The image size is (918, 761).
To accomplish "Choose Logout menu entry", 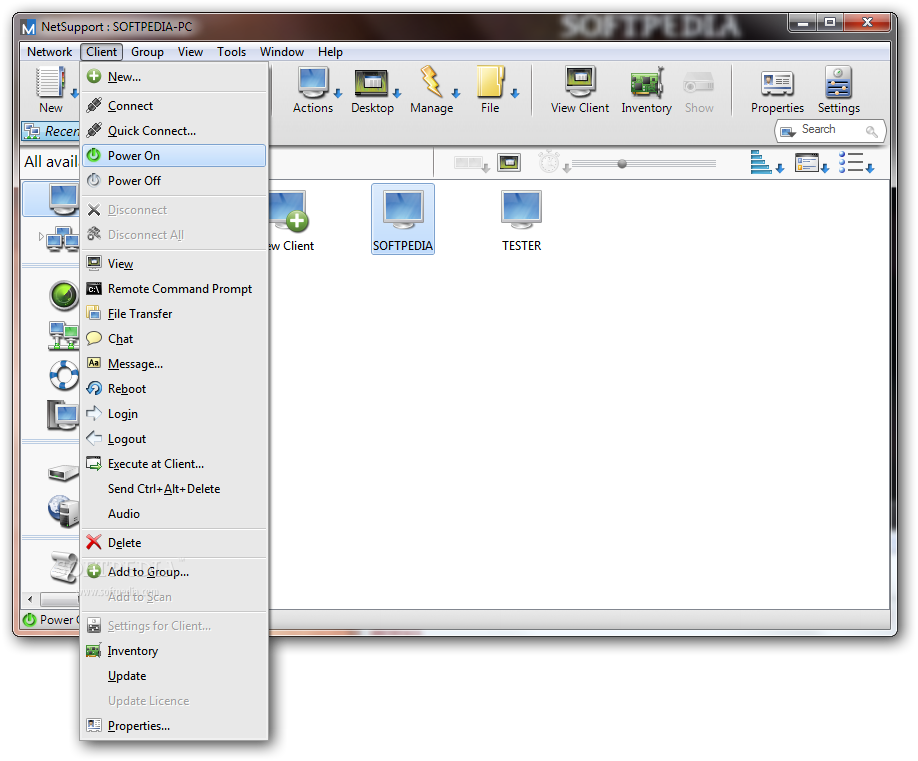I will pyautogui.click(x=174, y=439).
